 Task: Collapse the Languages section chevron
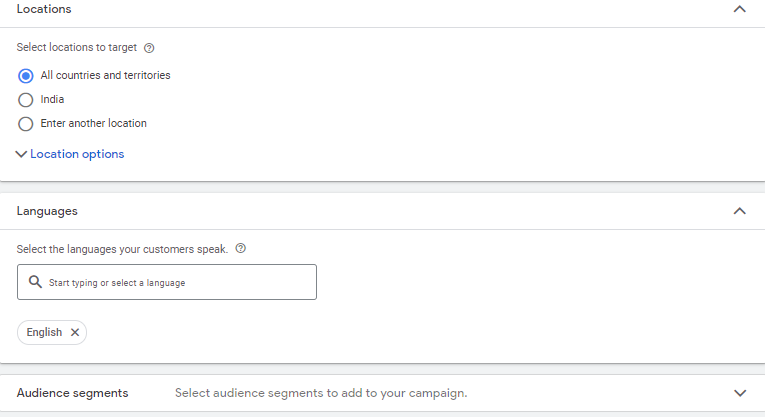click(740, 211)
